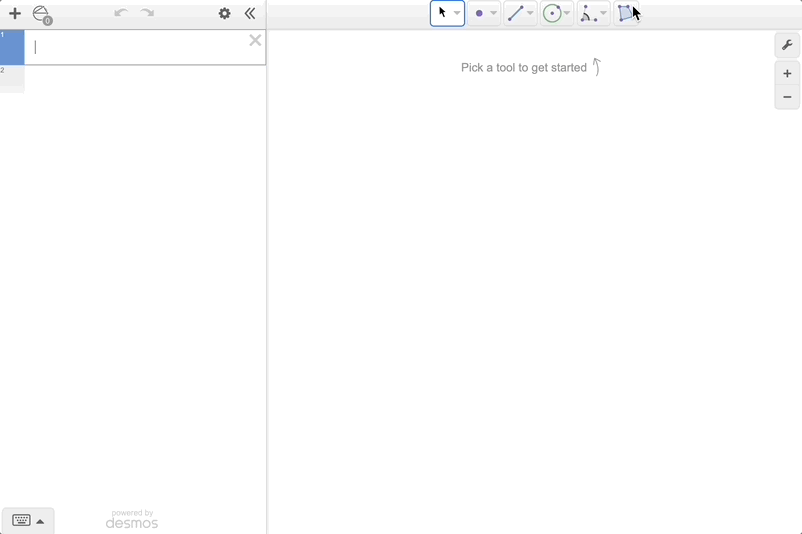Zoom in with plus button
This screenshot has height=534, width=802.
pos(787,74)
